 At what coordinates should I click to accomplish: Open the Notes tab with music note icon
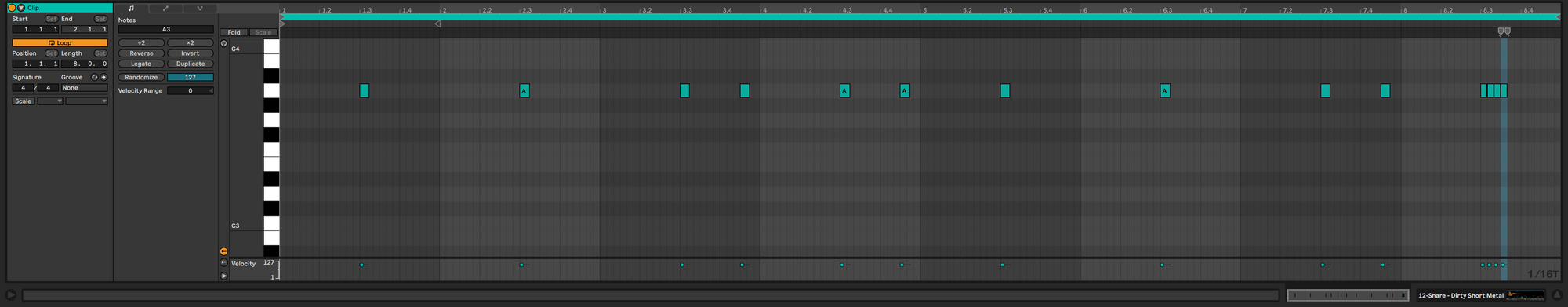tap(131, 9)
